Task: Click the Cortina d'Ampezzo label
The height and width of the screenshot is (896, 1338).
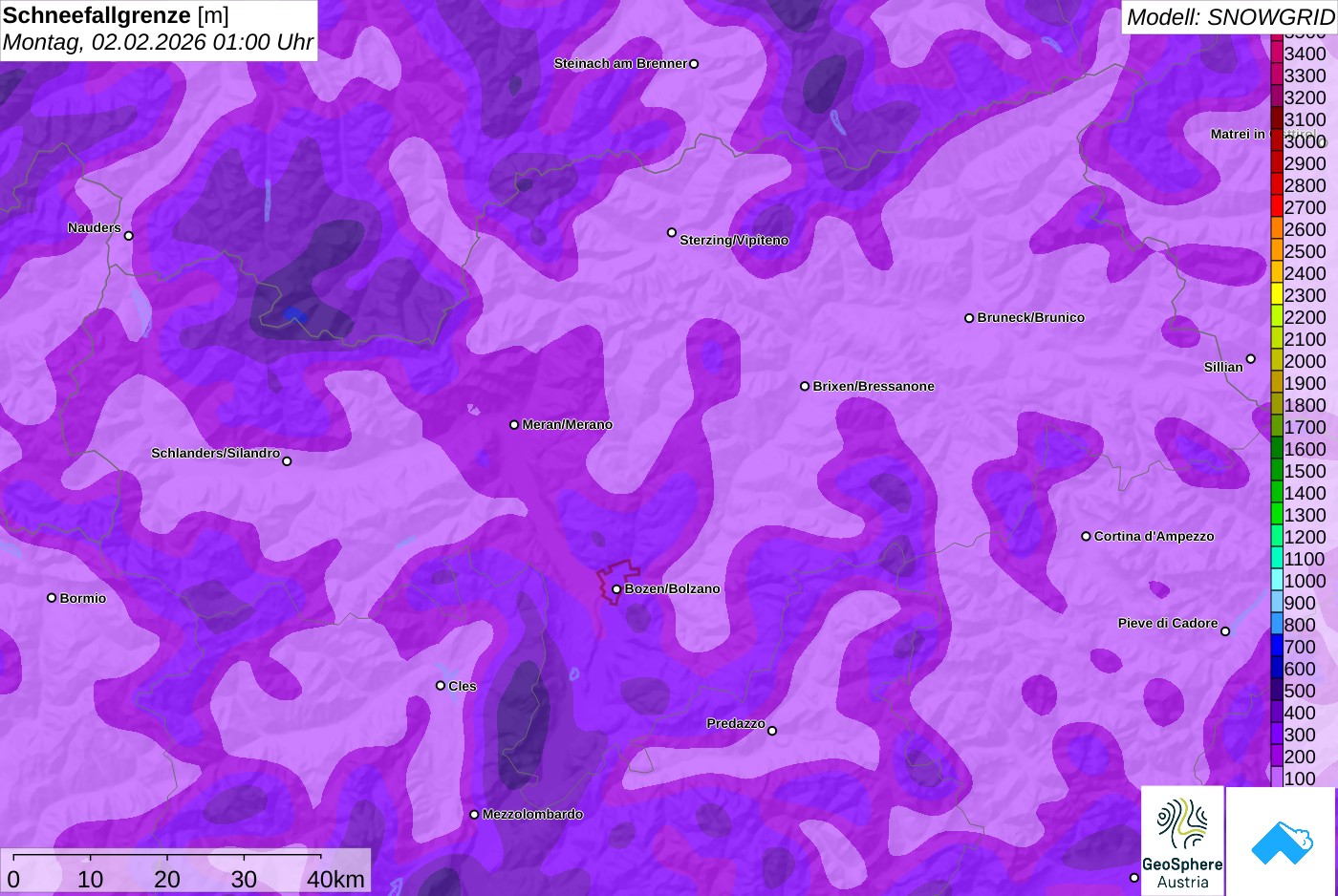Action: [1154, 536]
